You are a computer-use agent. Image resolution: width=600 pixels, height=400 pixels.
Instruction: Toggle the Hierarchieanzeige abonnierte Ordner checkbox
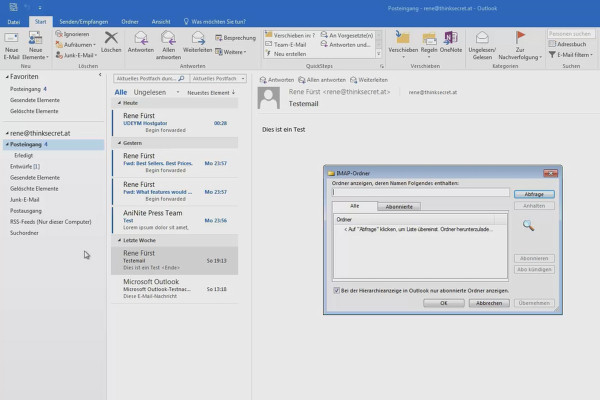point(336,291)
